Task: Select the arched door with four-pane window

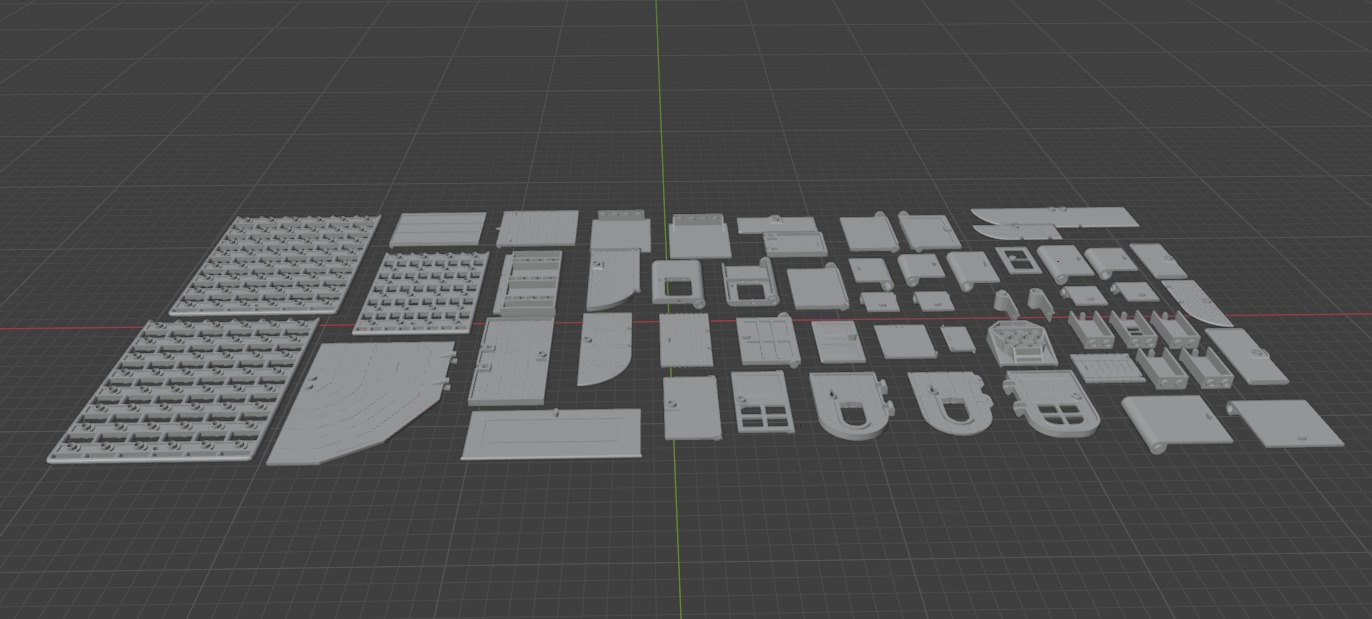Action: [1051, 402]
